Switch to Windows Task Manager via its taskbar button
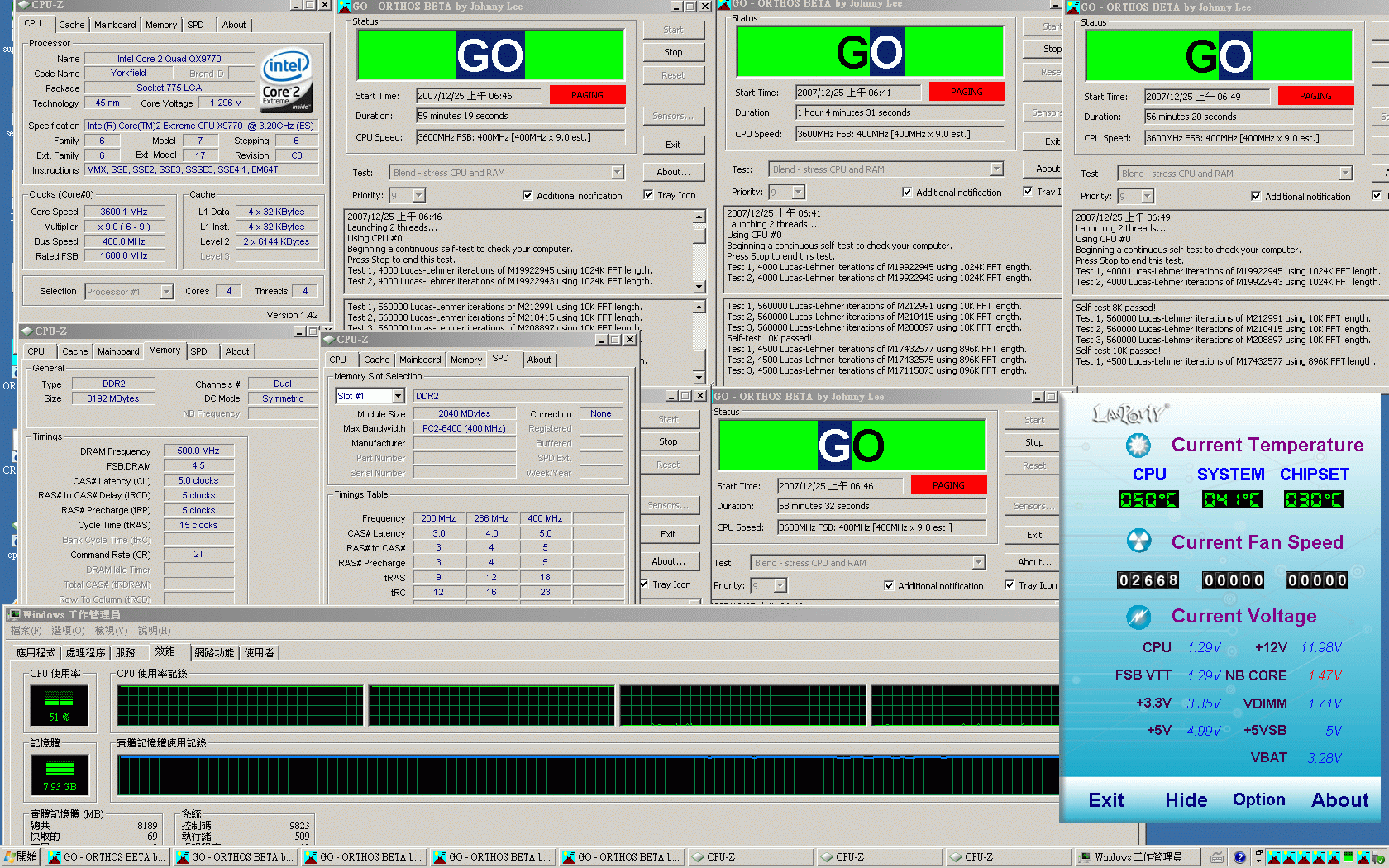 (x=1138, y=857)
